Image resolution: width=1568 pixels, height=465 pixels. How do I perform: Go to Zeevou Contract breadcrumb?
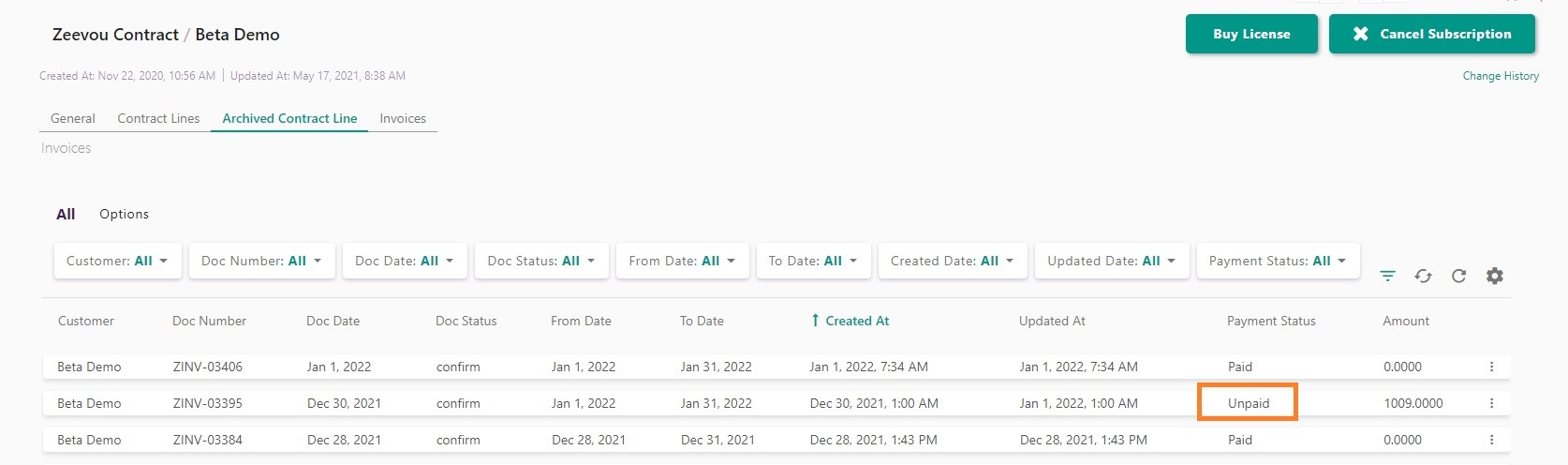pos(115,35)
